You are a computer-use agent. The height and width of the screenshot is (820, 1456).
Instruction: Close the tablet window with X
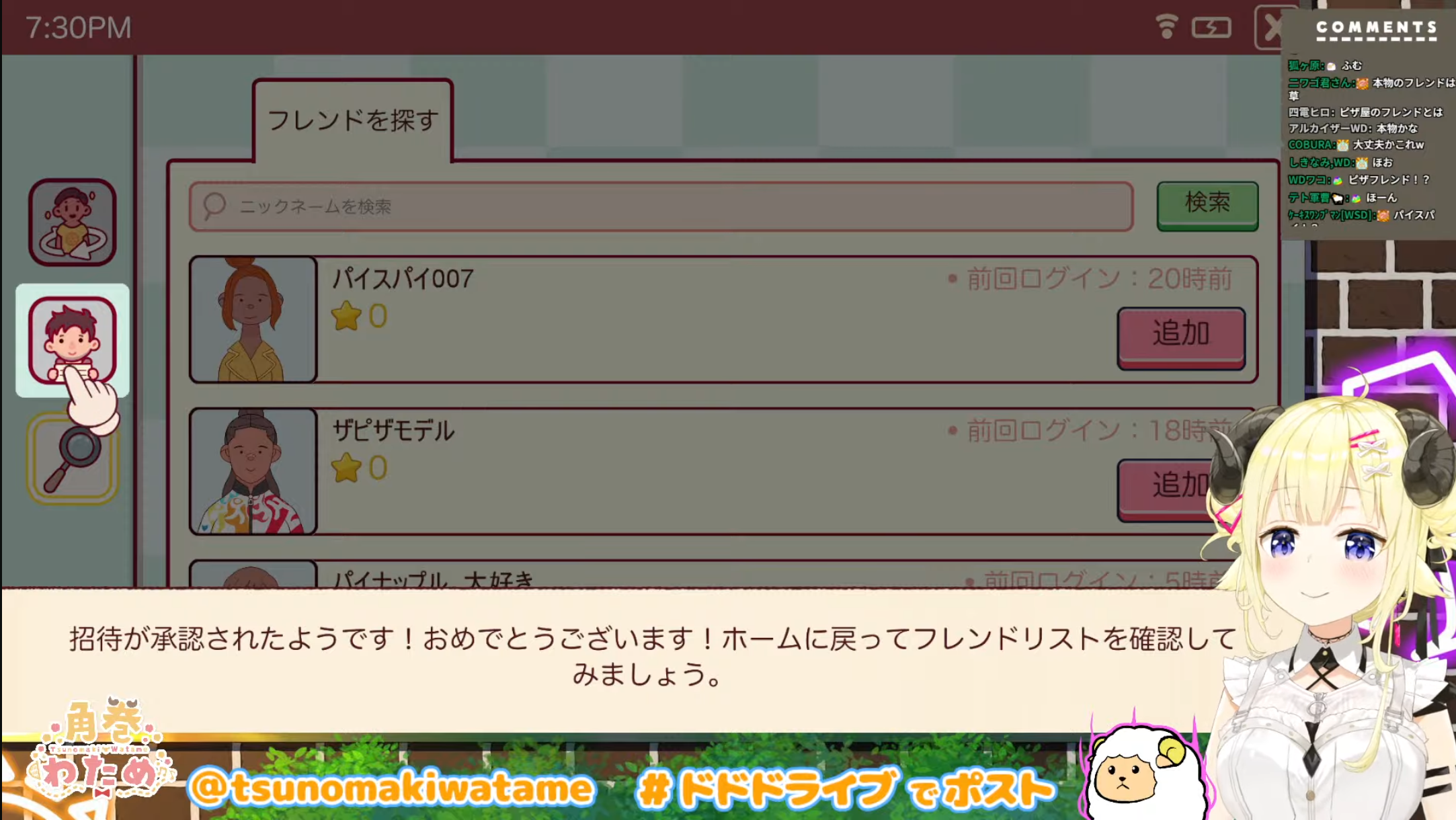pyautogui.click(x=1270, y=28)
